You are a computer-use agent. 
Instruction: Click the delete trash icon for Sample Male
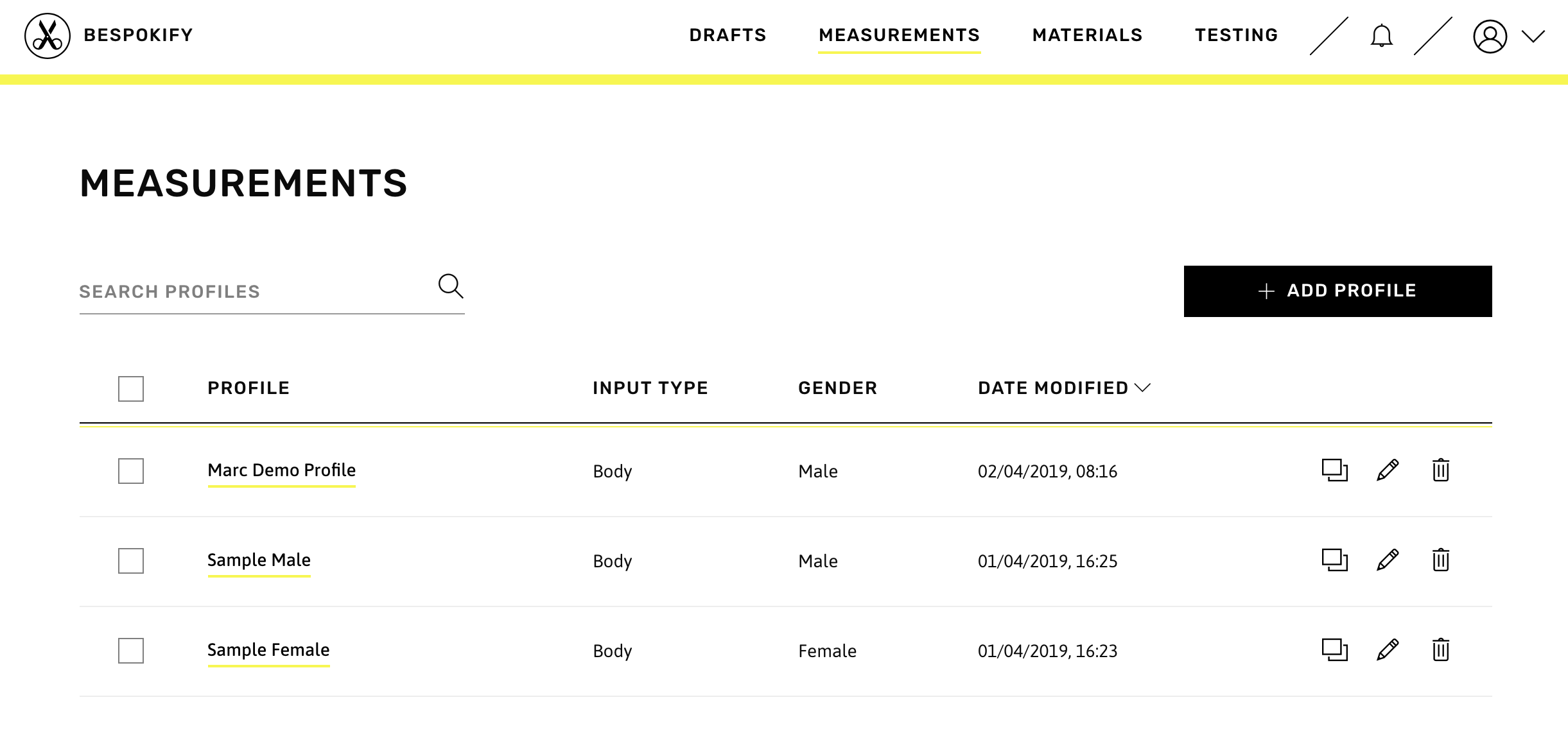tap(1441, 560)
